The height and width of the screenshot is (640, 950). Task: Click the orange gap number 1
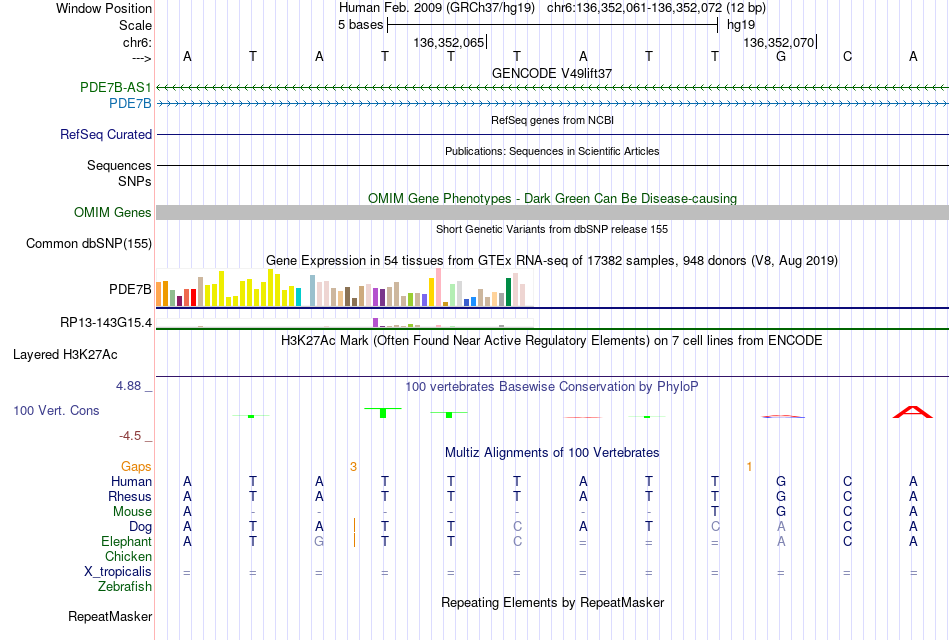coord(749,467)
